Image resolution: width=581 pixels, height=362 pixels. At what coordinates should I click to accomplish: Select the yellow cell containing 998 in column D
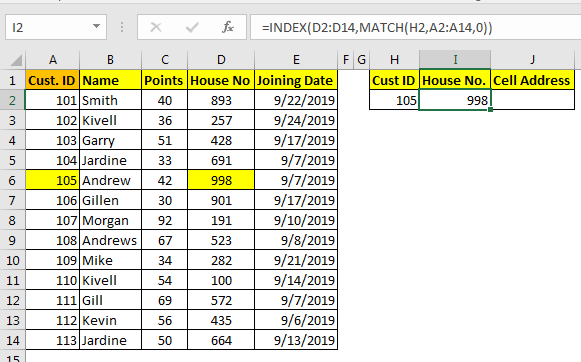[221, 180]
